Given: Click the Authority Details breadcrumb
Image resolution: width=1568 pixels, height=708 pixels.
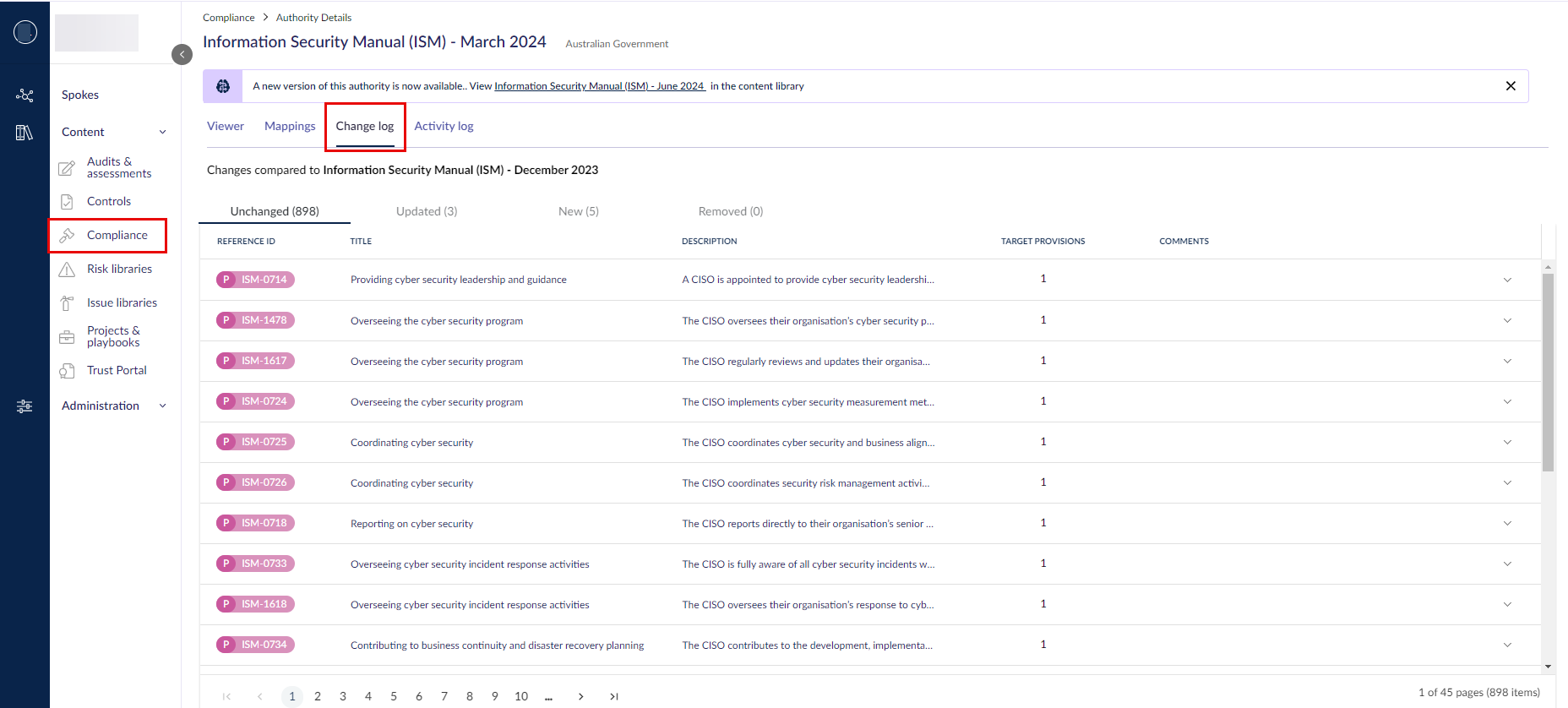Looking at the screenshot, I should (313, 18).
